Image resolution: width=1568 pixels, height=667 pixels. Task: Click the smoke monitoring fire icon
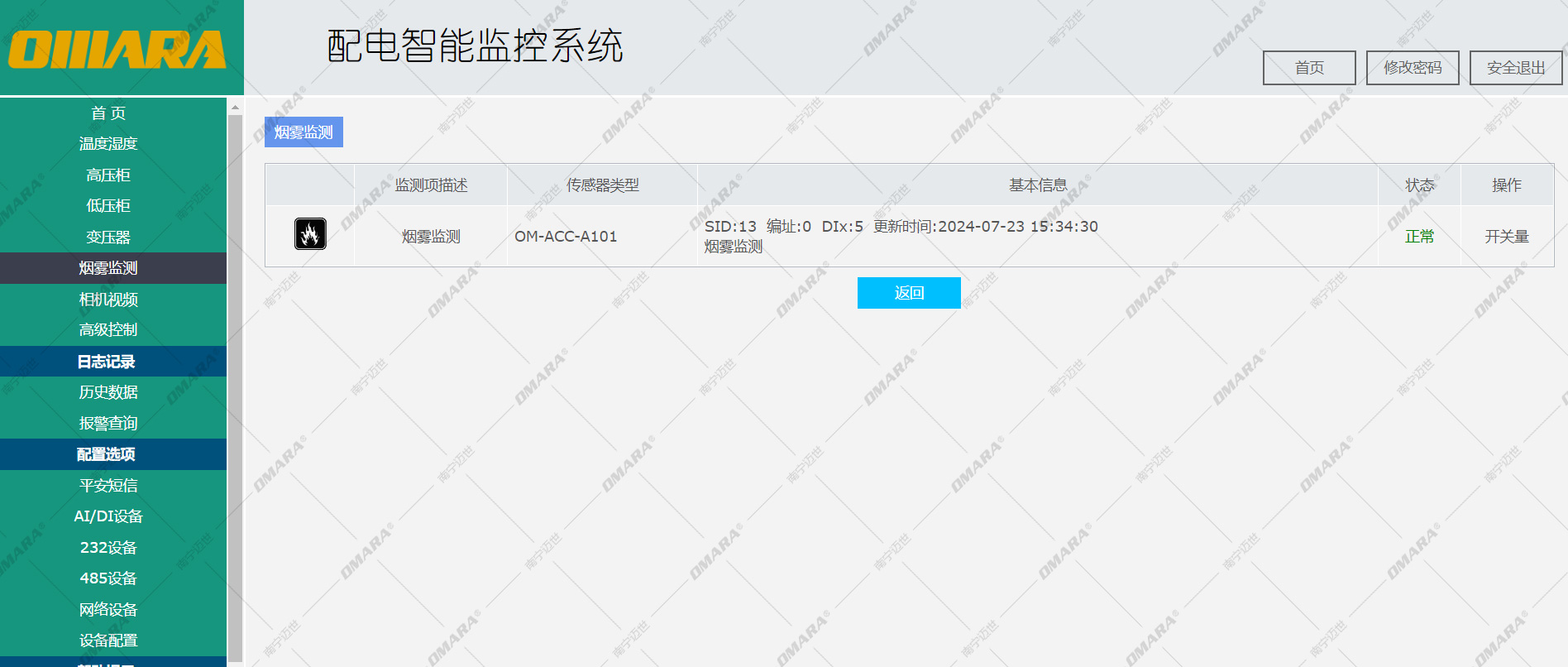310,234
